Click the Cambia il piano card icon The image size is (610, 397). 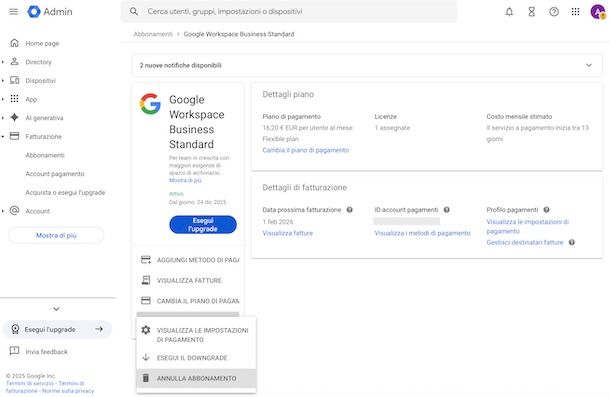pos(146,300)
